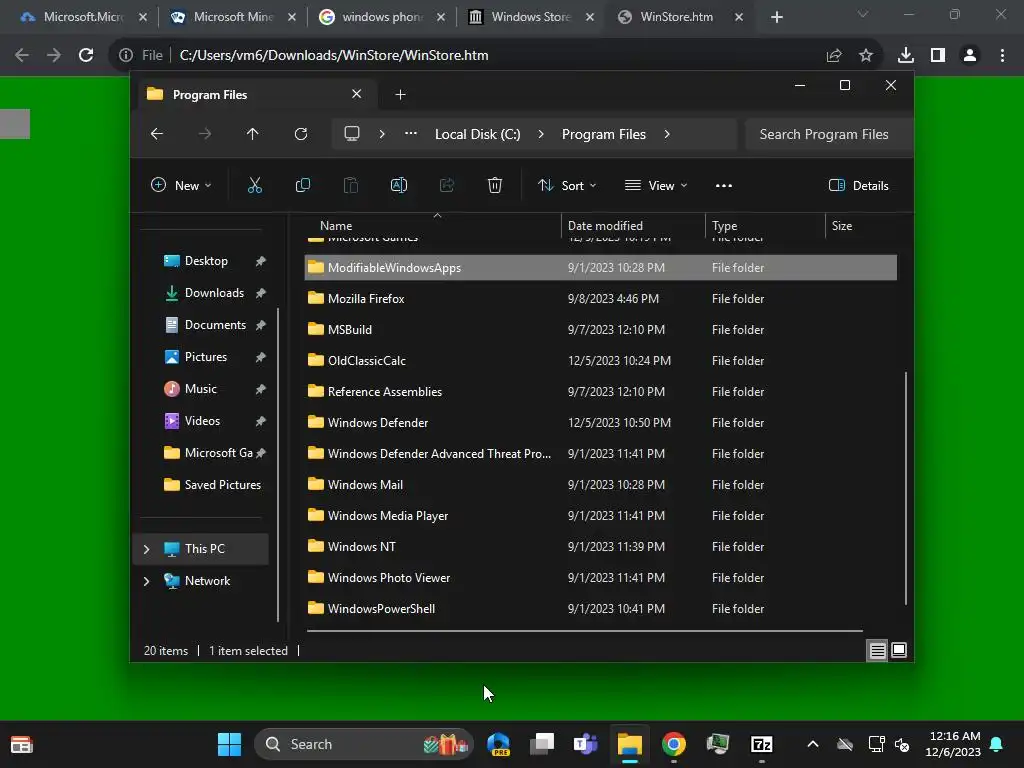Image resolution: width=1024 pixels, height=768 pixels.
Task: Select the Mozilla Firefox folder
Action: coord(600,299)
